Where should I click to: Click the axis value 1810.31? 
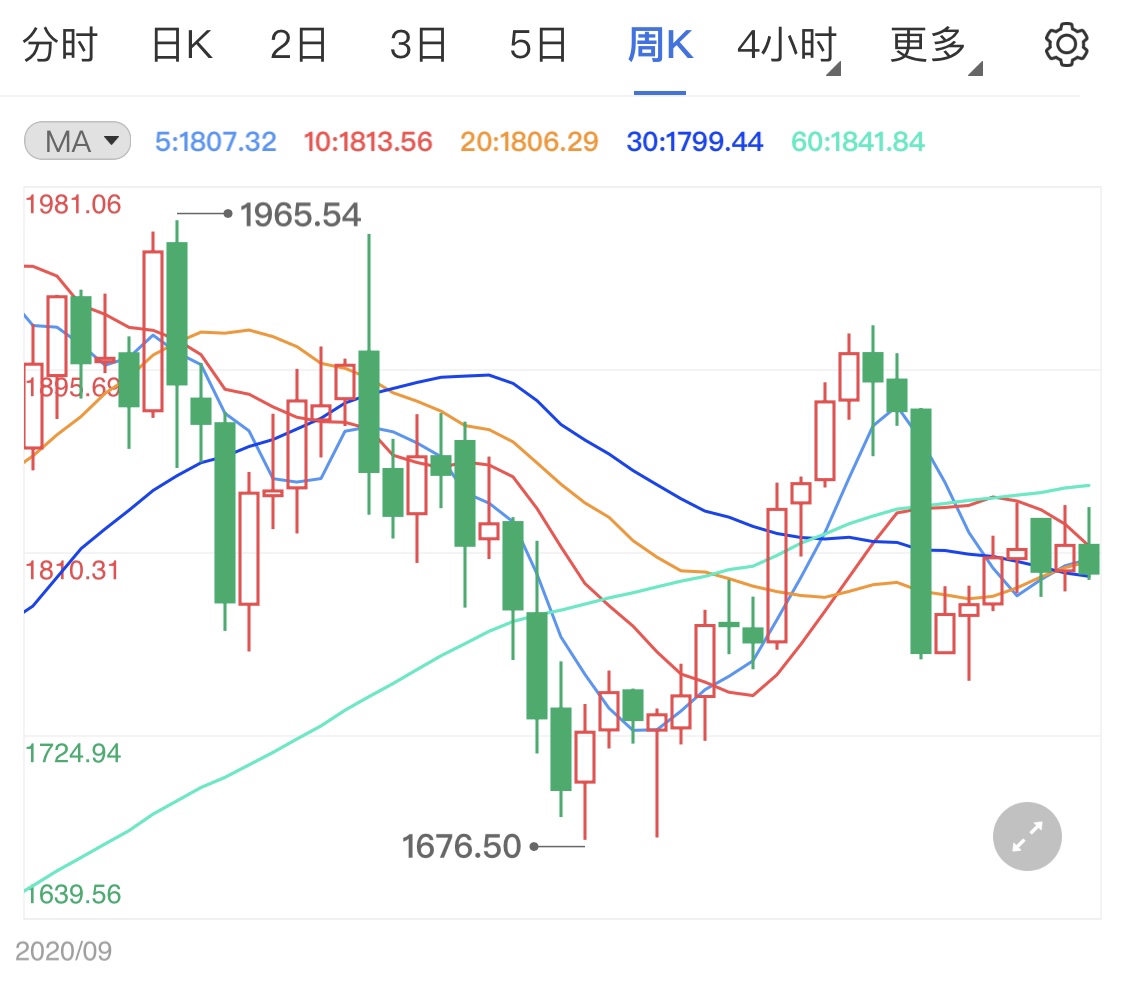coord(72,571)
